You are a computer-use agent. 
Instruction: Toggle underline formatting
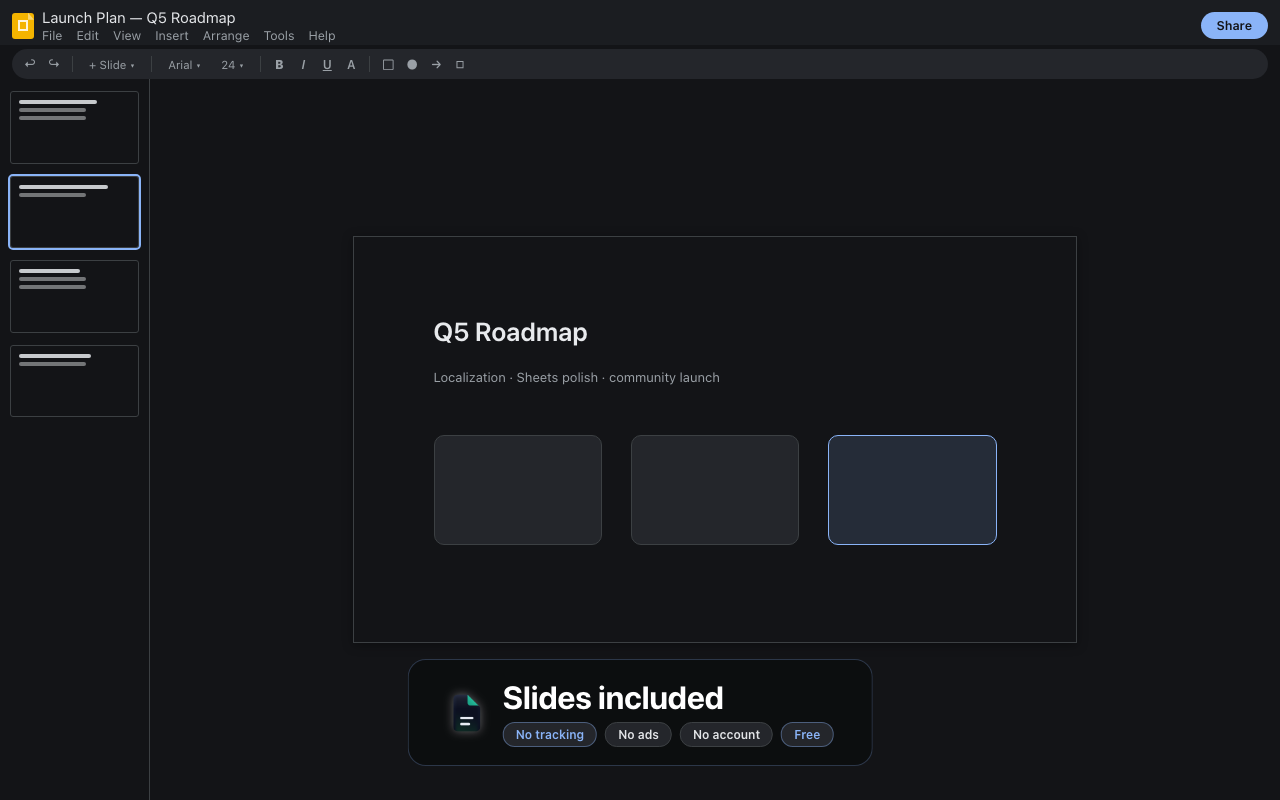(327, 65)
